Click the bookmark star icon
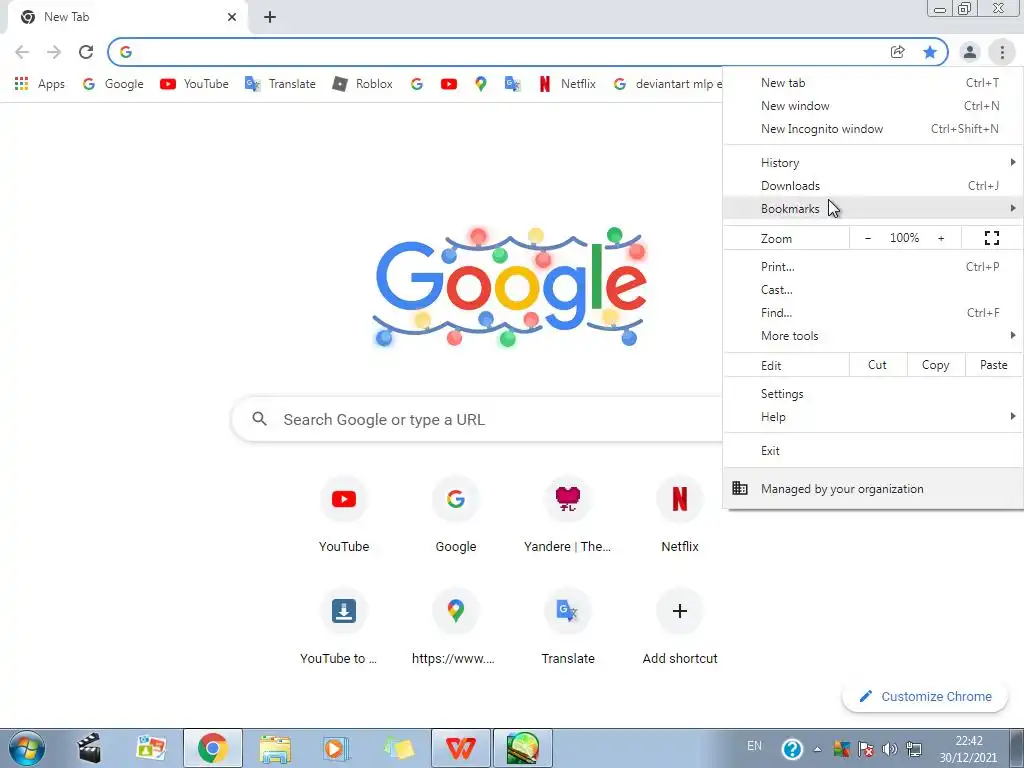The height and width of the screenshot is (768, 1024). 930,52
